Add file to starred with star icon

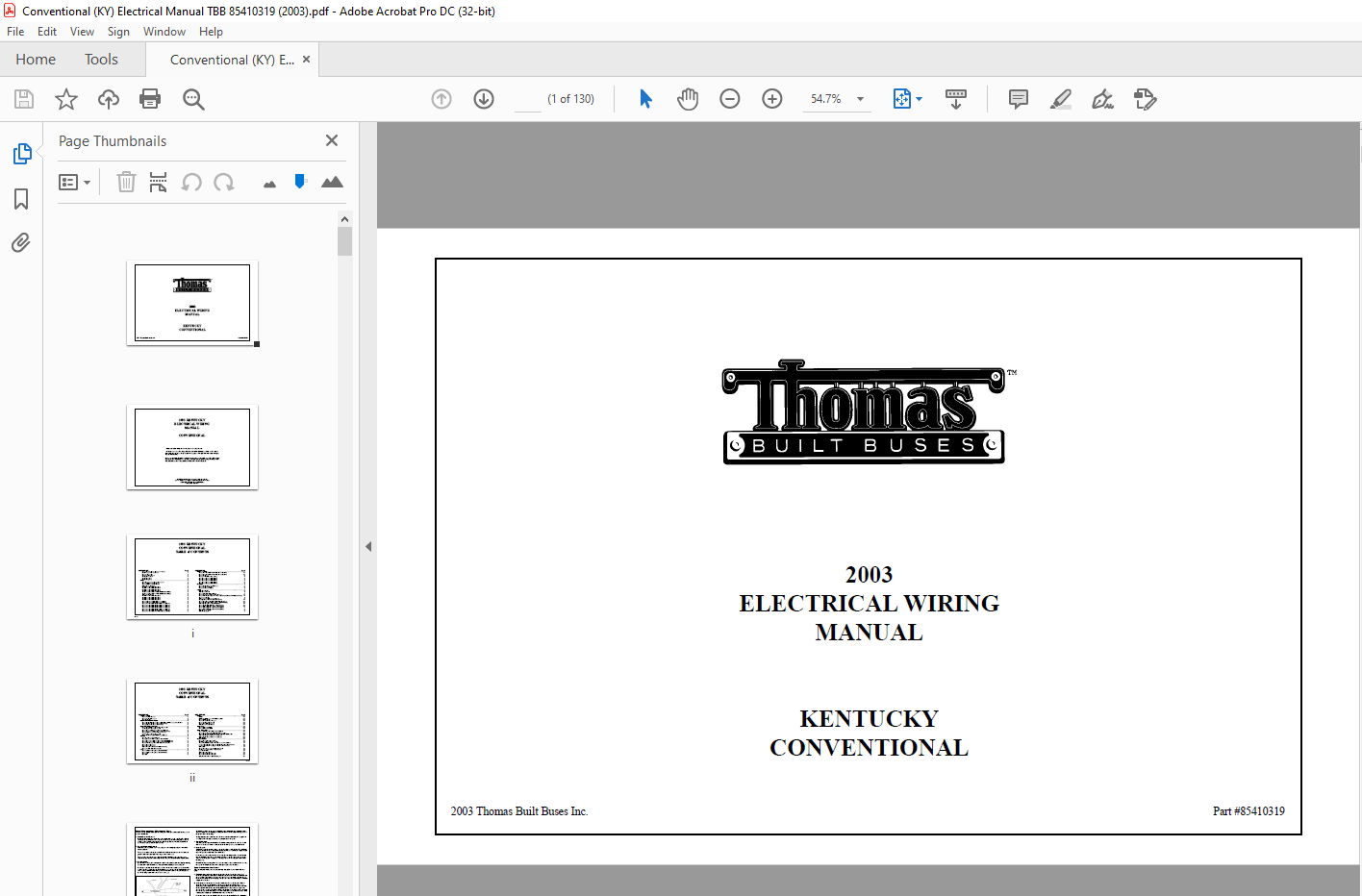tap(66, 99)
